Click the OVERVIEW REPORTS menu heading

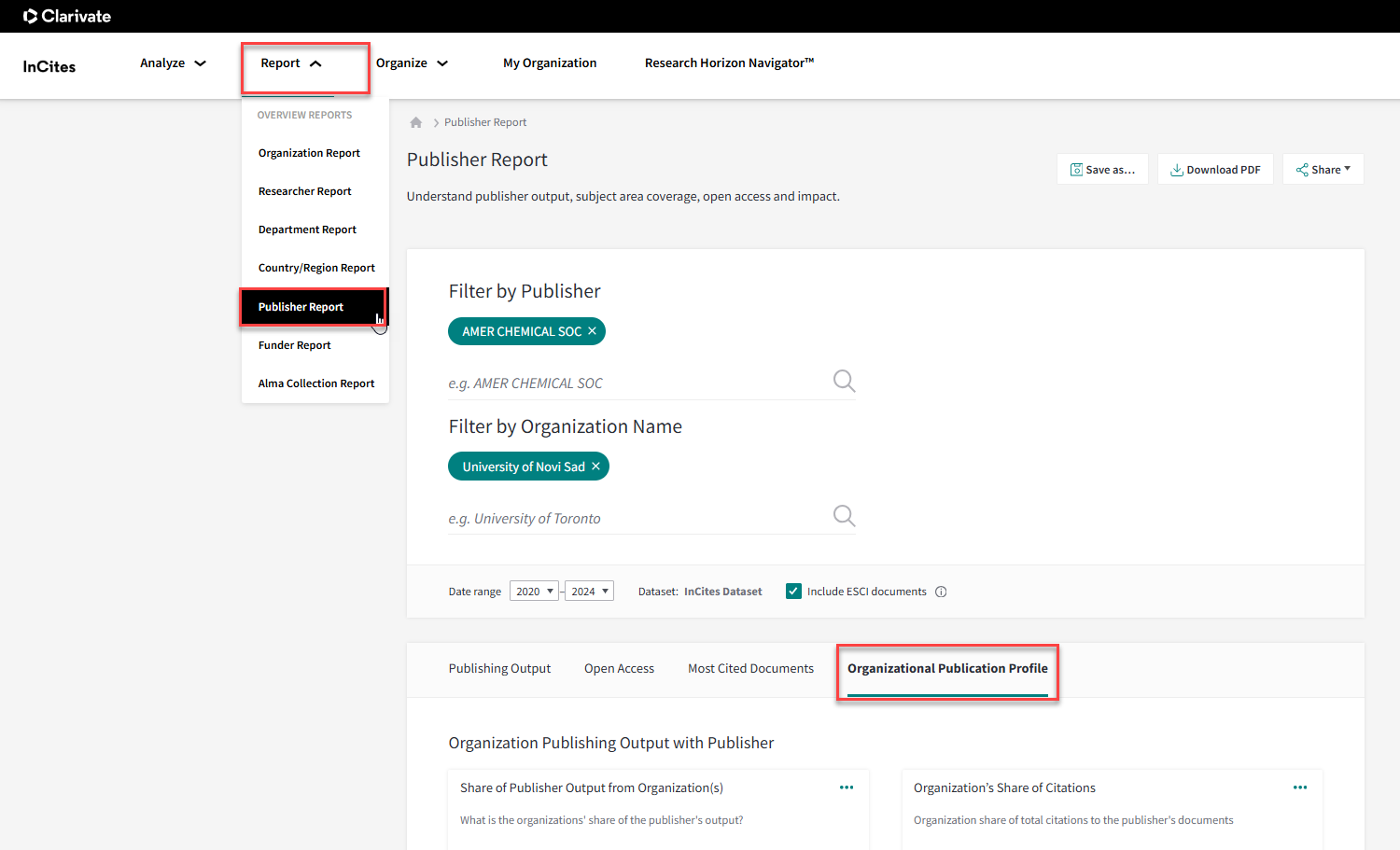point(304,115)
